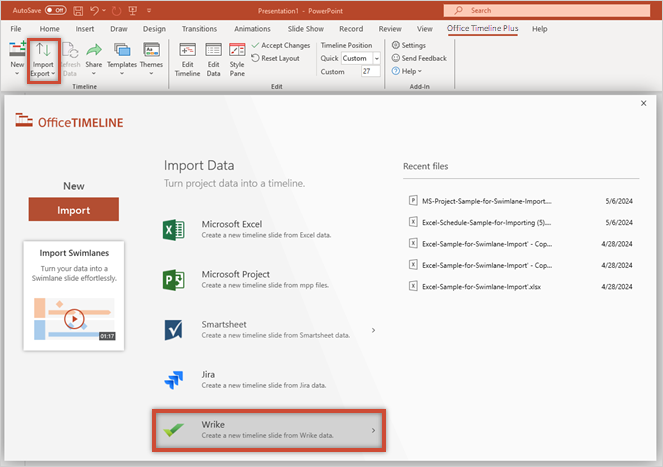This screenshot has width=663, height=467.
Task: Click the New timeline ribbon icon
Action: [17, 49]
